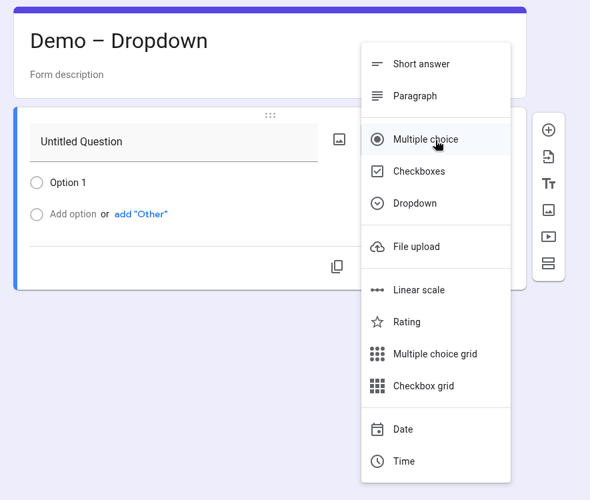Screen dimensions: 590x500
Task: Choose File upload question type
Action: click(x=436, y=246)
